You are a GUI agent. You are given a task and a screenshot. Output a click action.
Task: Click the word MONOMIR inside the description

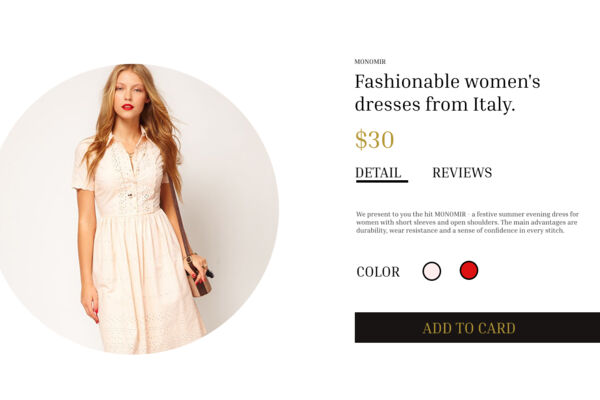click(x=450, y=214)
